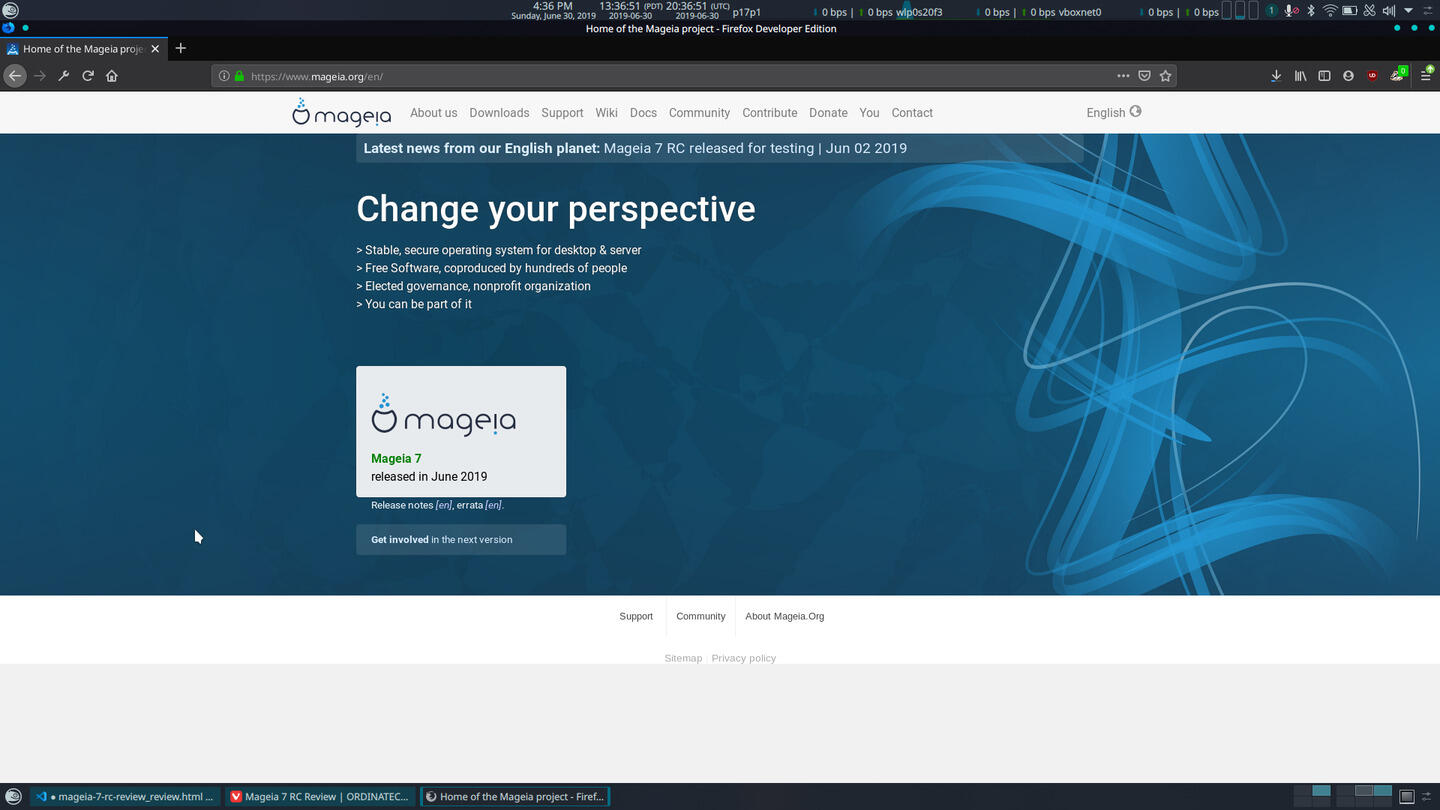1440x810 pixels.
Task: Click the extension icon with green badge
Action: point(1398,75)
